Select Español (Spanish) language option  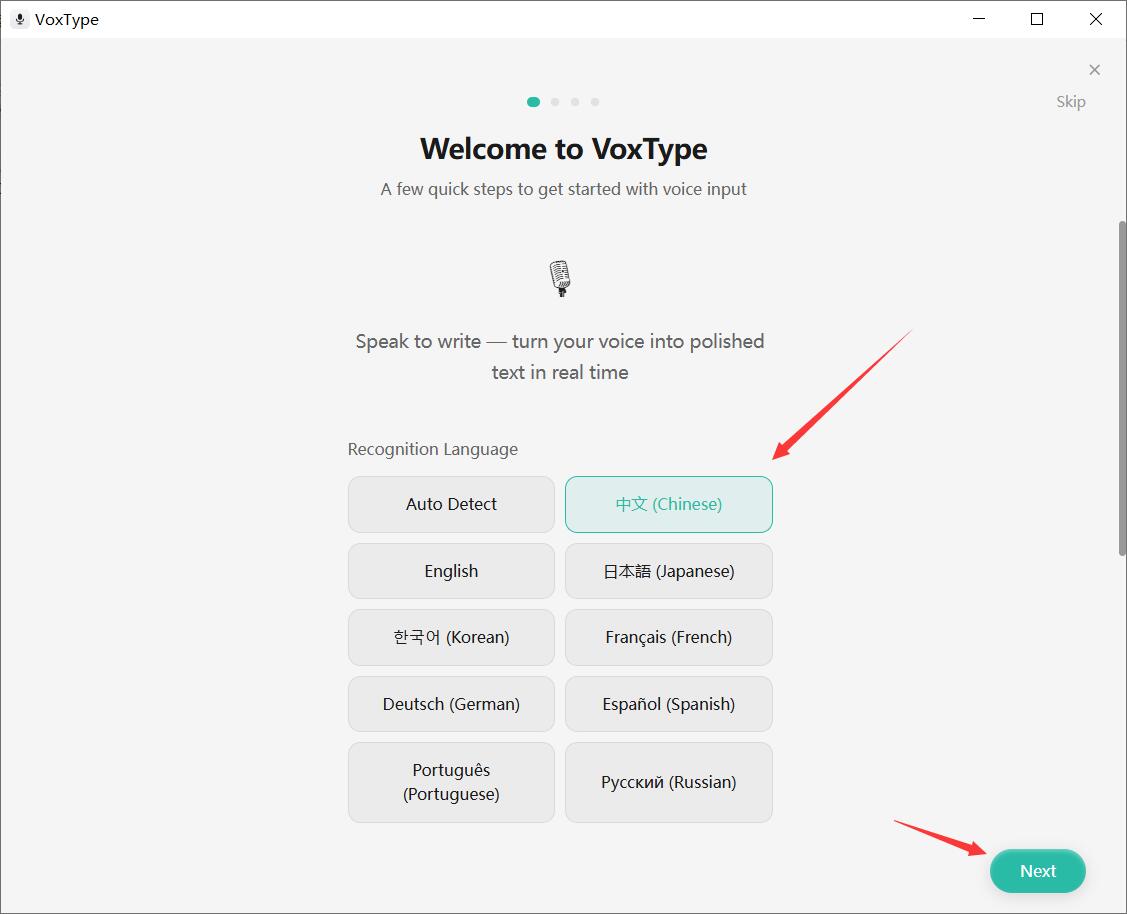[x=668, y=704]
